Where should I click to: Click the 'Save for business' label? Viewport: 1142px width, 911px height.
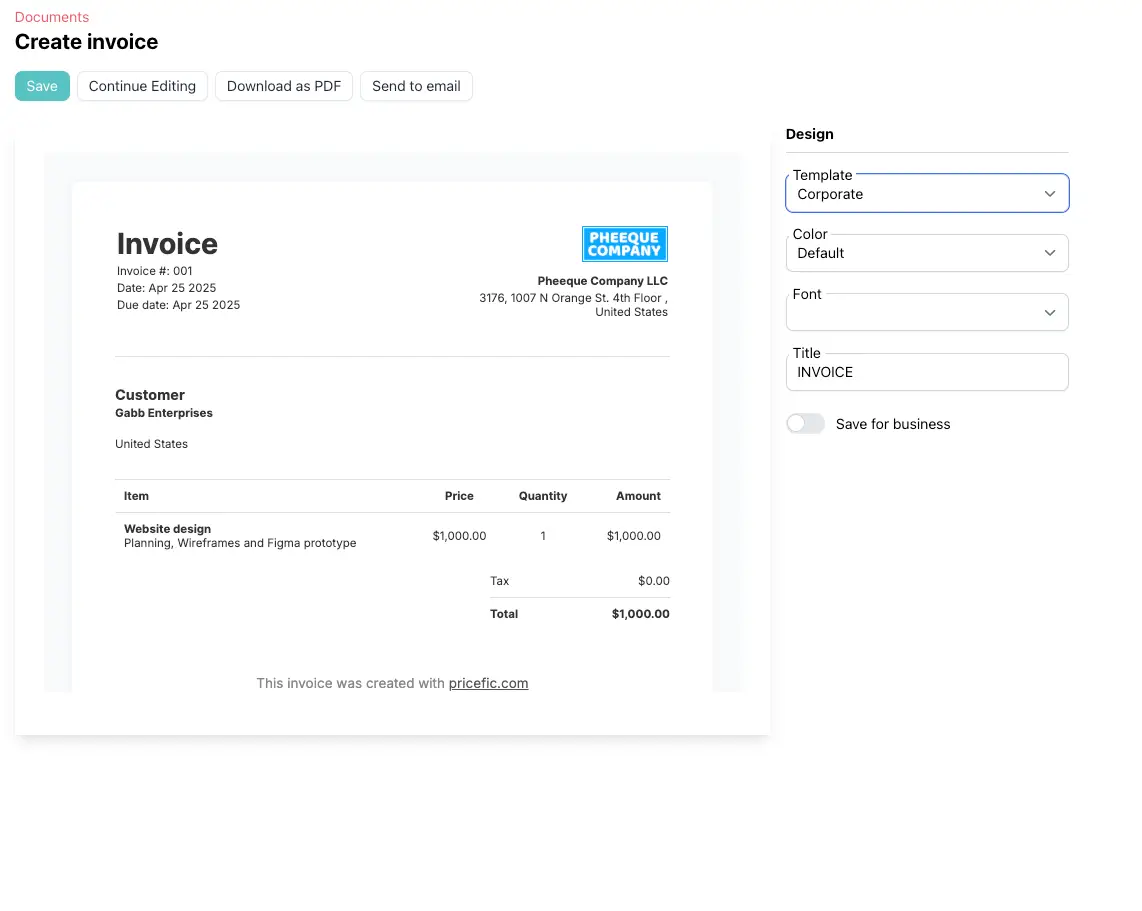(x=893, y=424)
